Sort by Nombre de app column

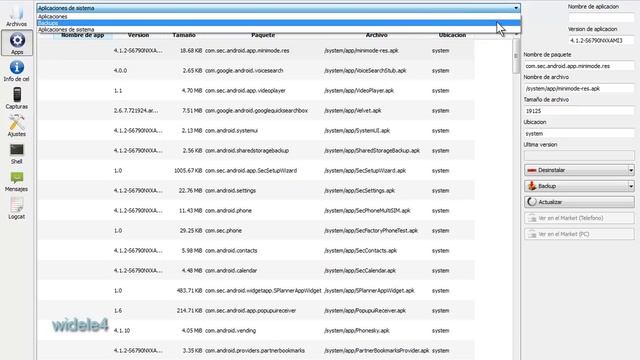click(x=82, y=35)
